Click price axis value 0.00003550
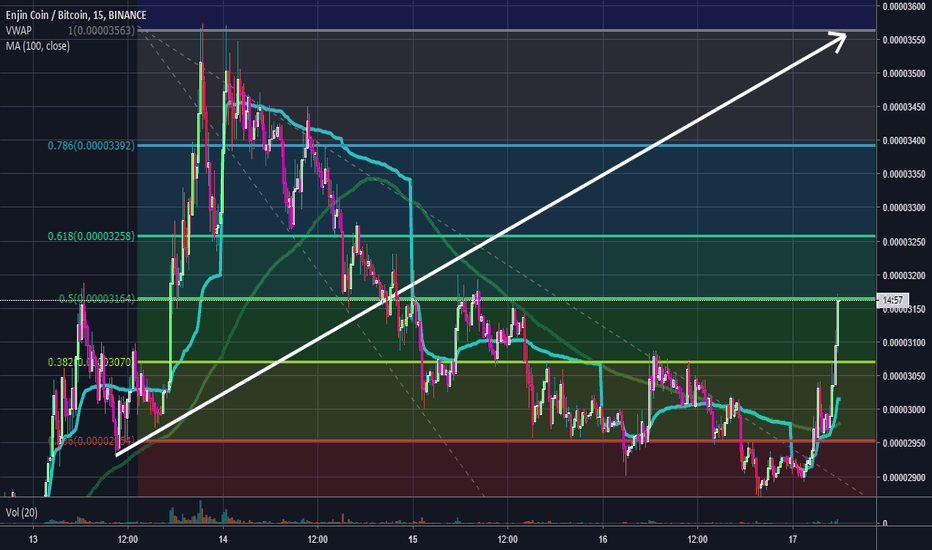The width and height of the screenshot is (932, 550). coord(904,40)
